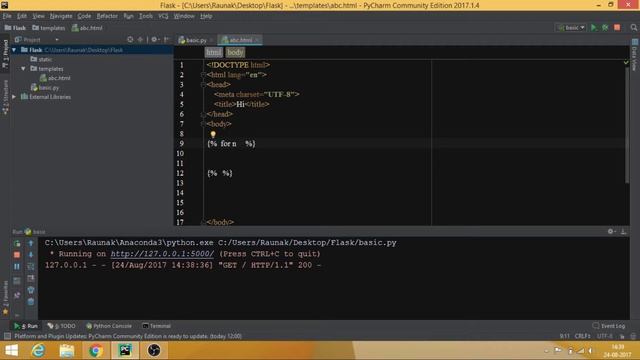
Task: Open the Run menu
Action: pos(129,16)
